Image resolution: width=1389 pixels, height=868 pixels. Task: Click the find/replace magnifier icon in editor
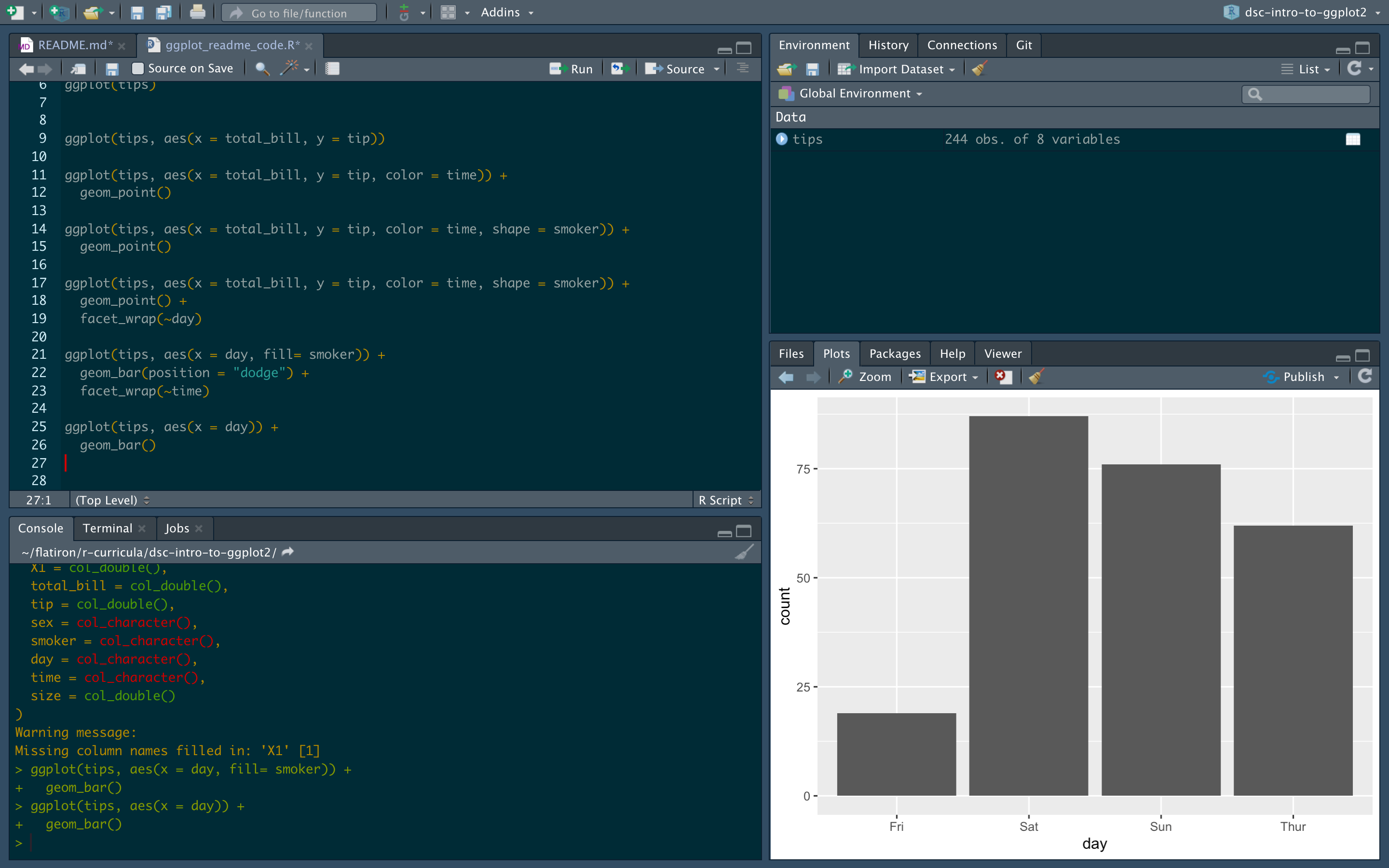click(262, 69)
